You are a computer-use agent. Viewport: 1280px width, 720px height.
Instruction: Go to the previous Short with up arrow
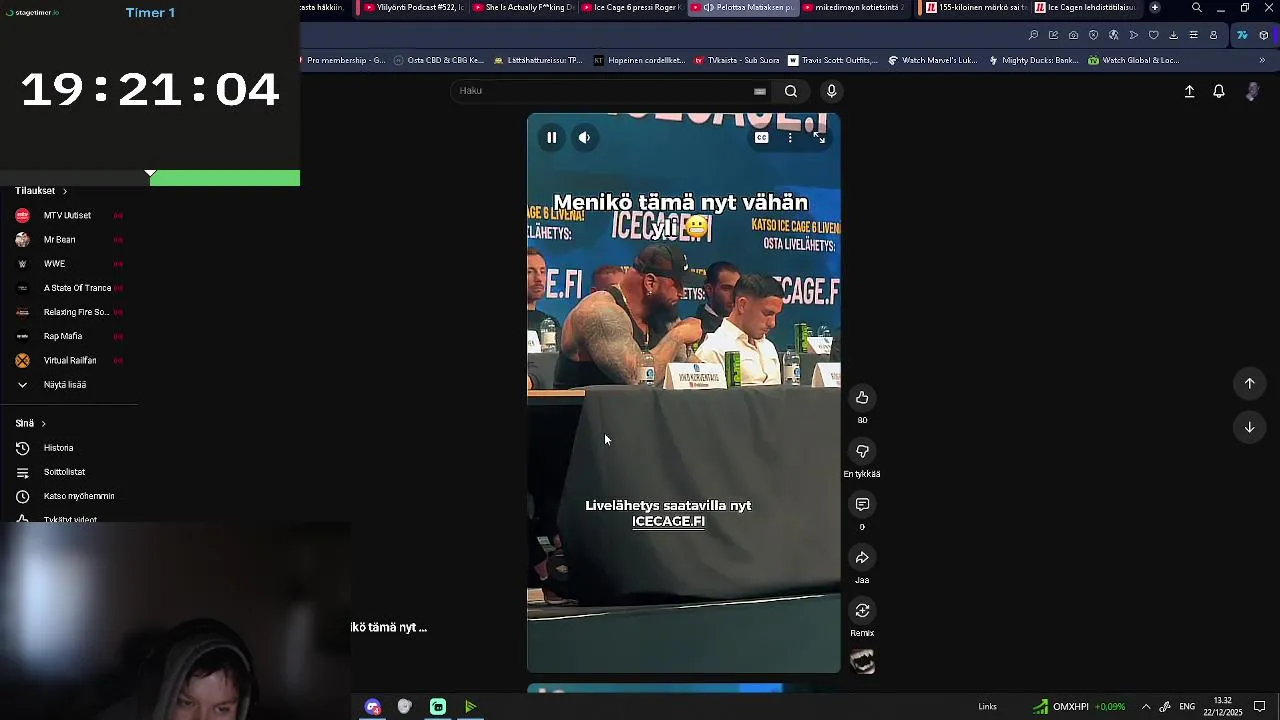(1249, 383)
